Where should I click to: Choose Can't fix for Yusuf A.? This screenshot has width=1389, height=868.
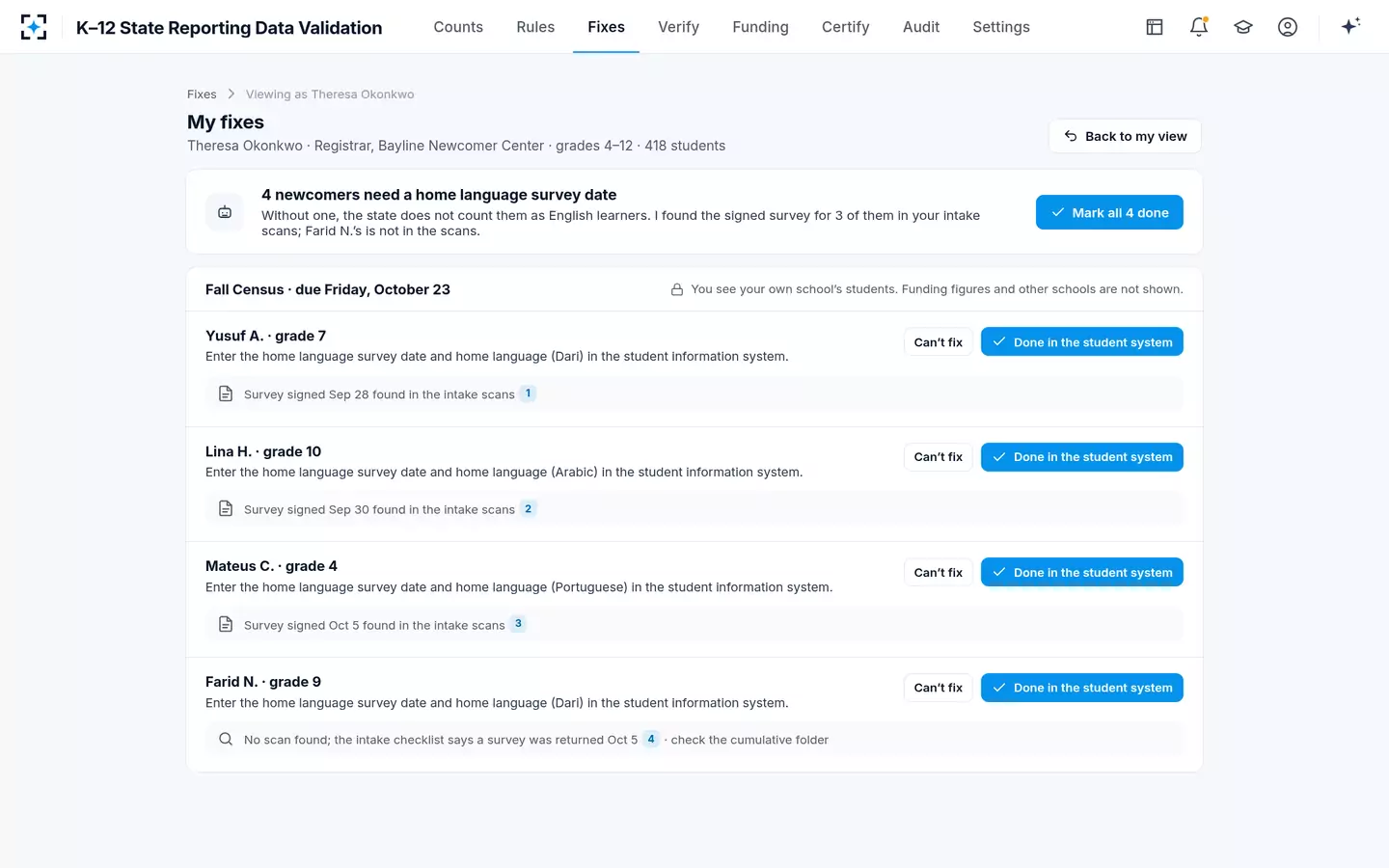[x=938, y=342]
